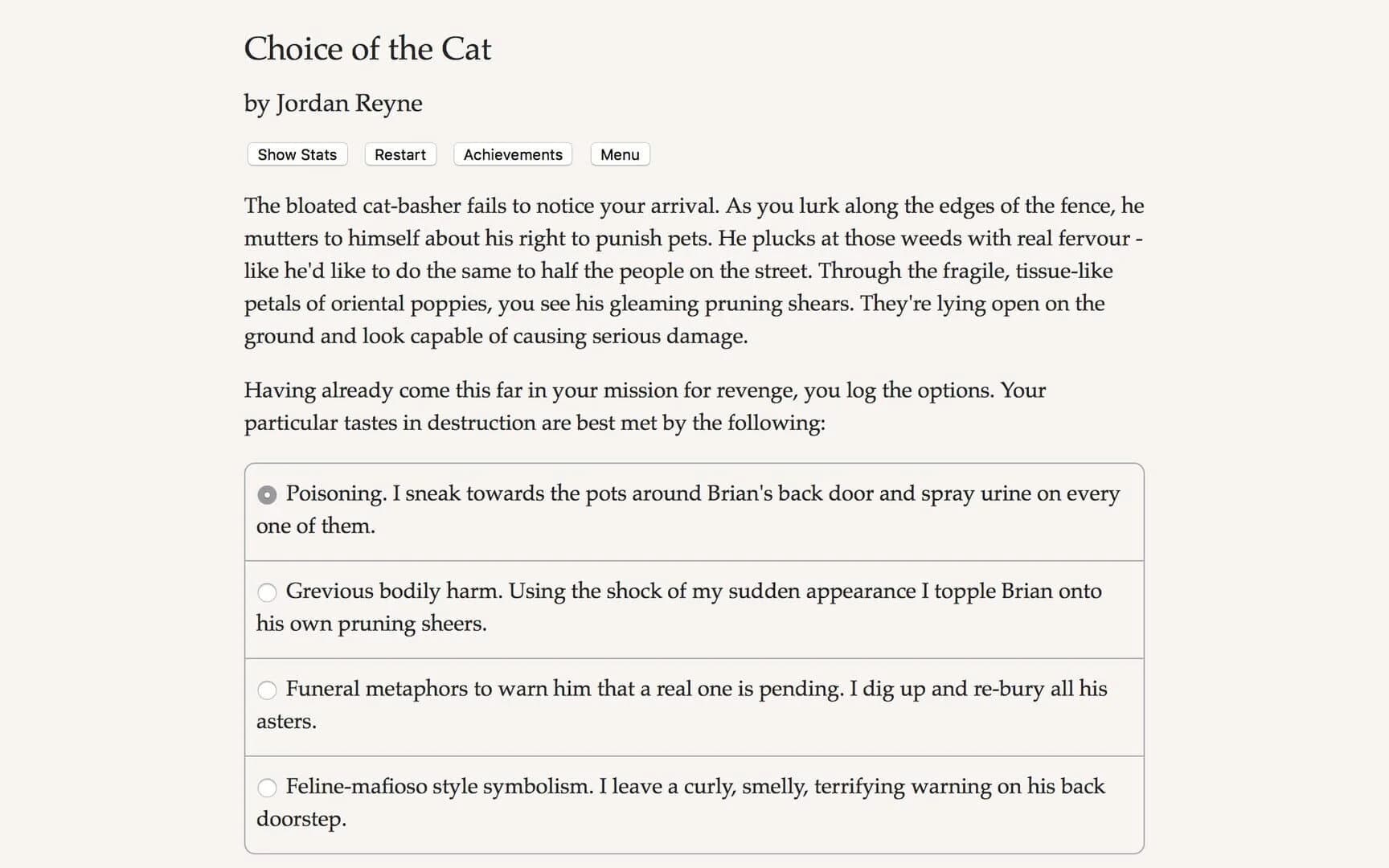Click the radio circle beside Poisoning
This screenshot has width=1389, height=868.
click(x=268, y=495)
